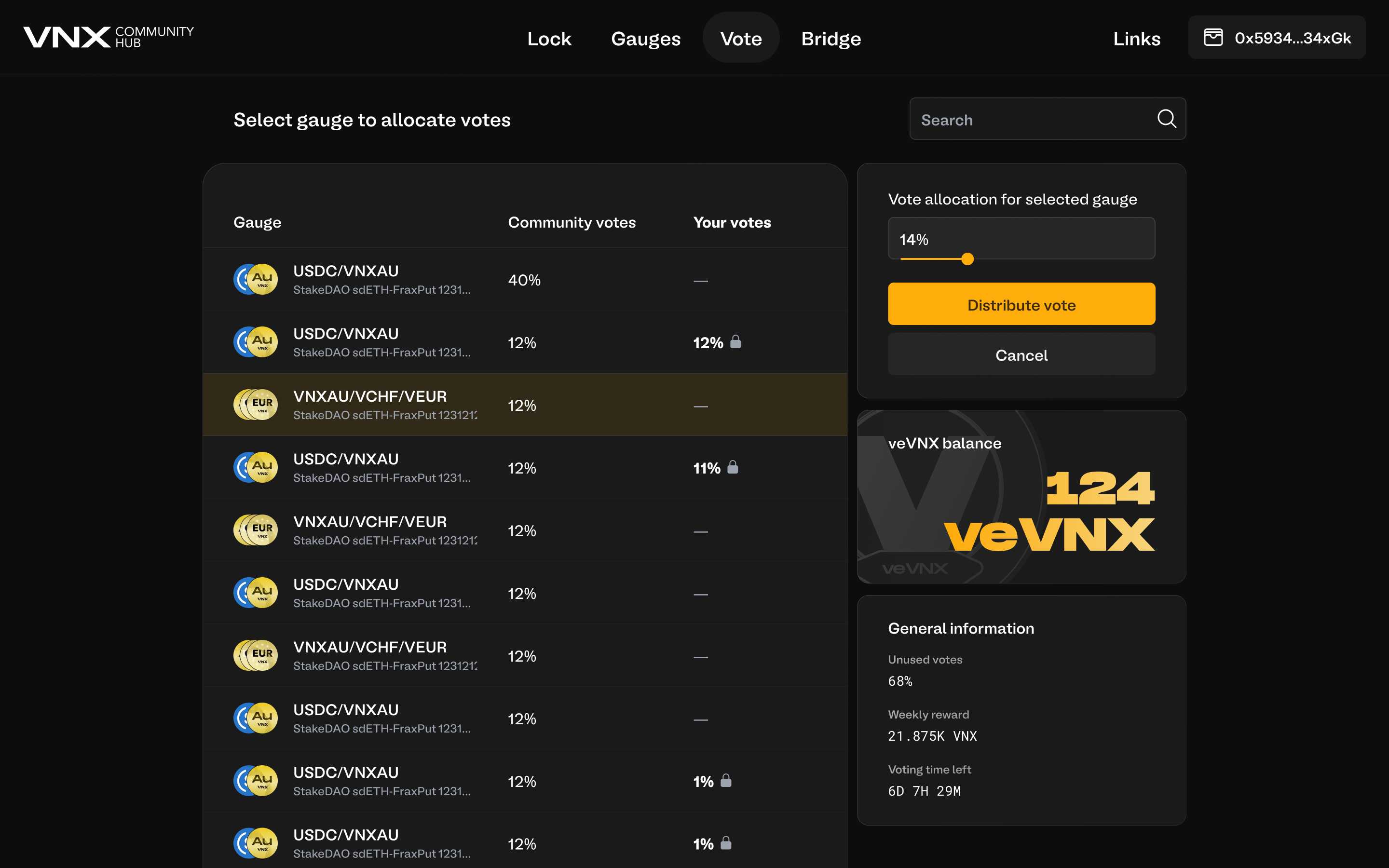
Task: Click the first USDC/VNXAU 40% coin icon
Action: coord(256,280)
